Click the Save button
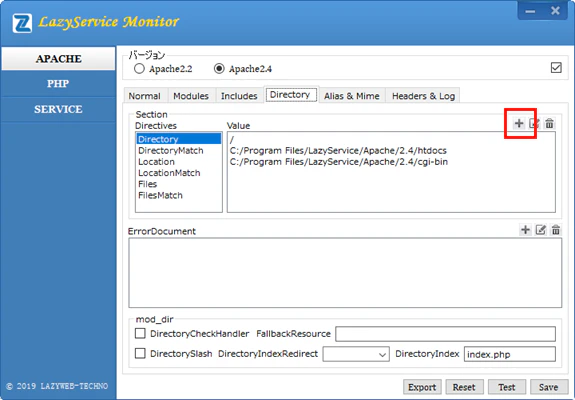This screenshot has height=400, width=575. pos(549,387)
